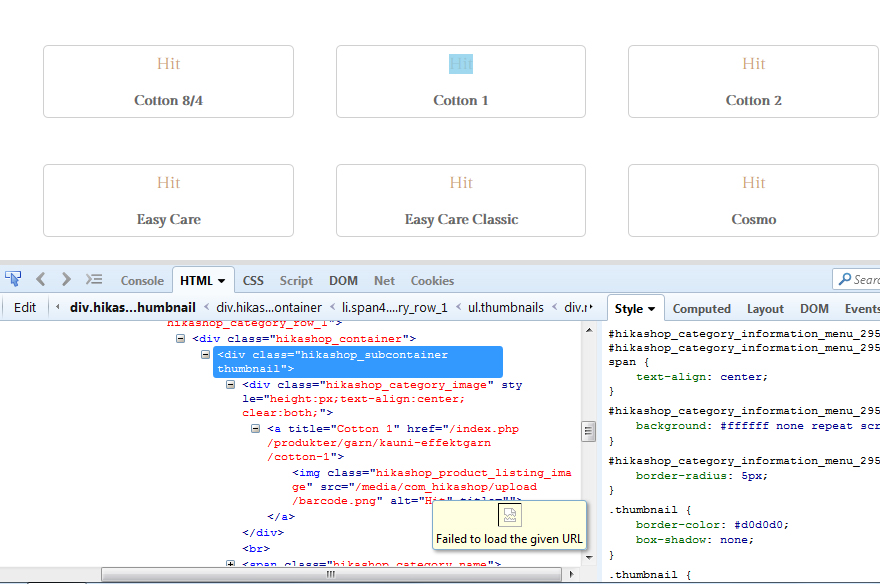Switch to the Net tab

(x=384, y=281)
